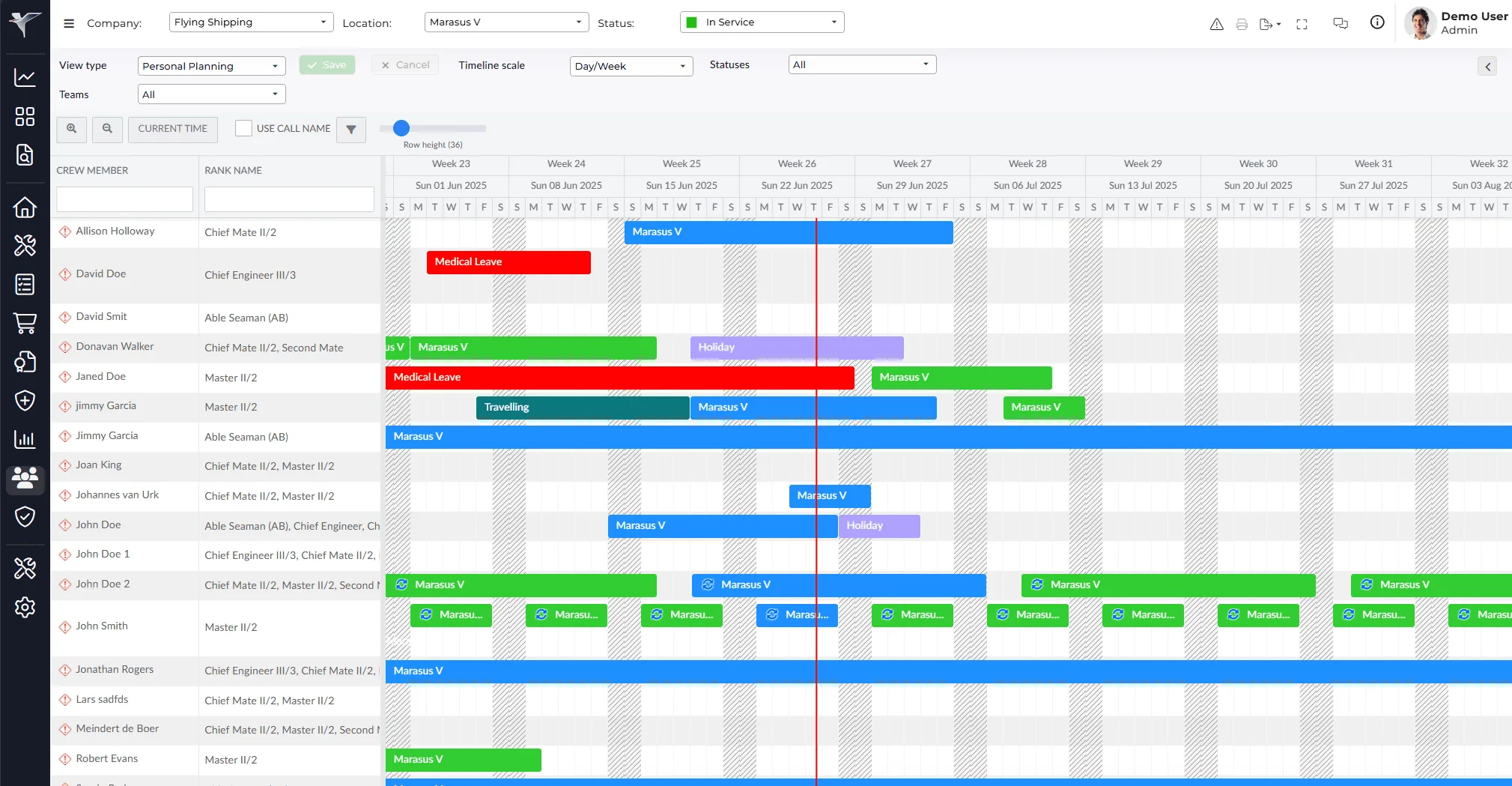Click the printer icon in header

coord(1242,24)
